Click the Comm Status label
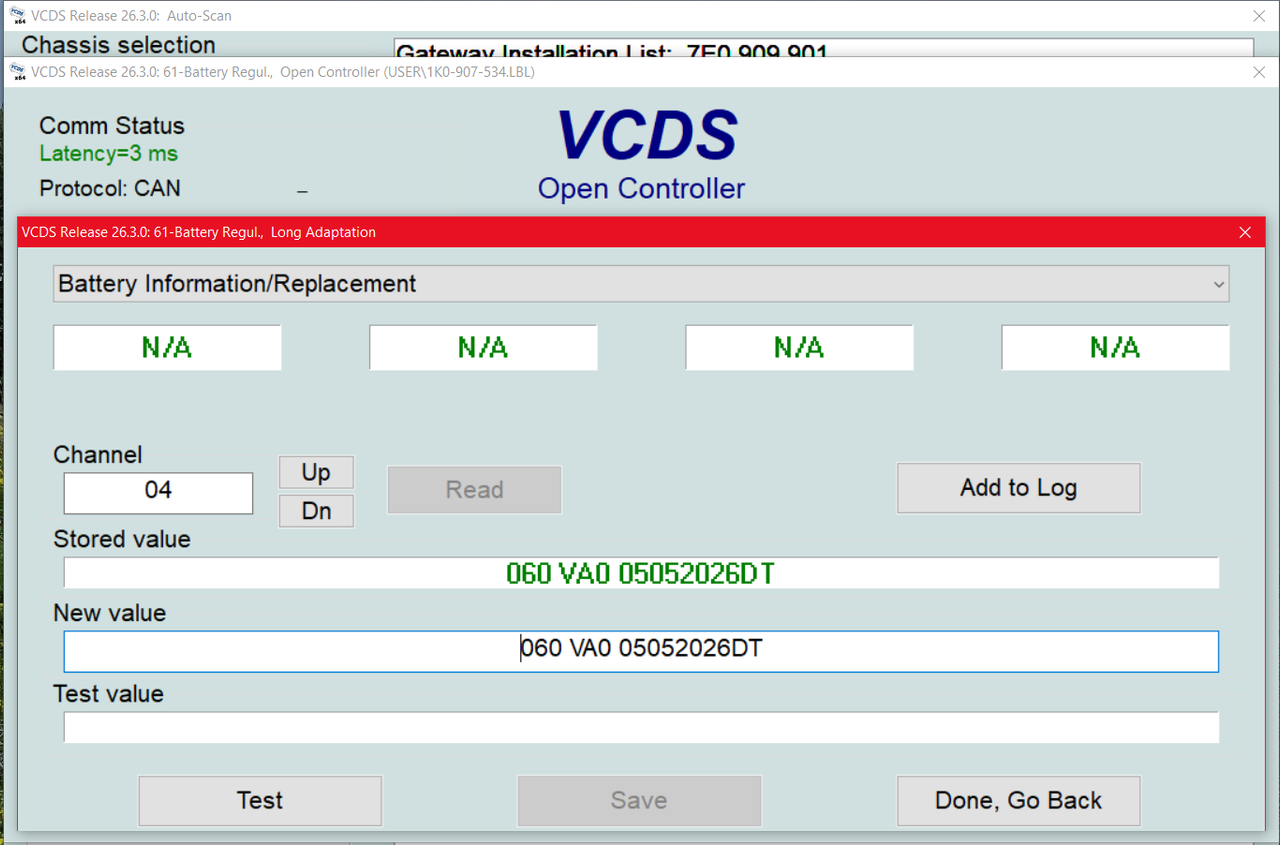 112,126
